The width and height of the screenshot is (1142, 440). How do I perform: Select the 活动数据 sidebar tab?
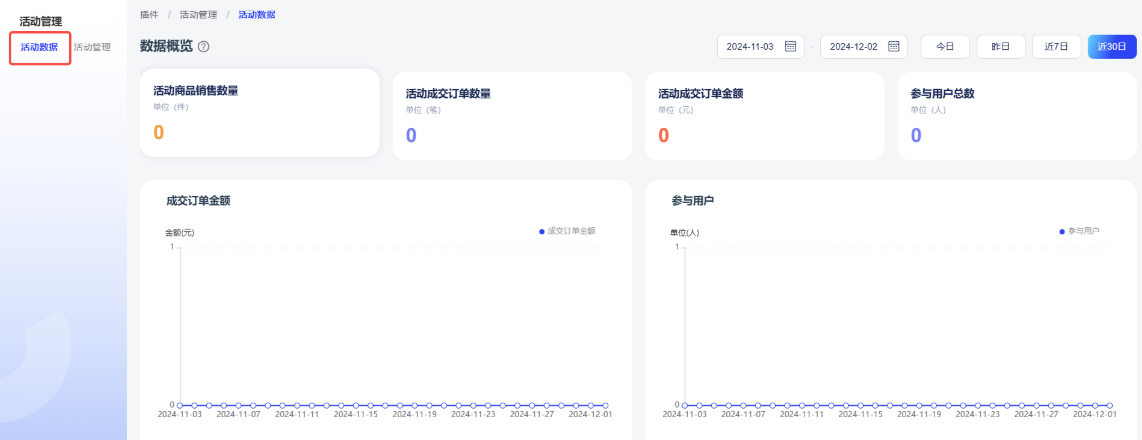click(x=40, y=47)
